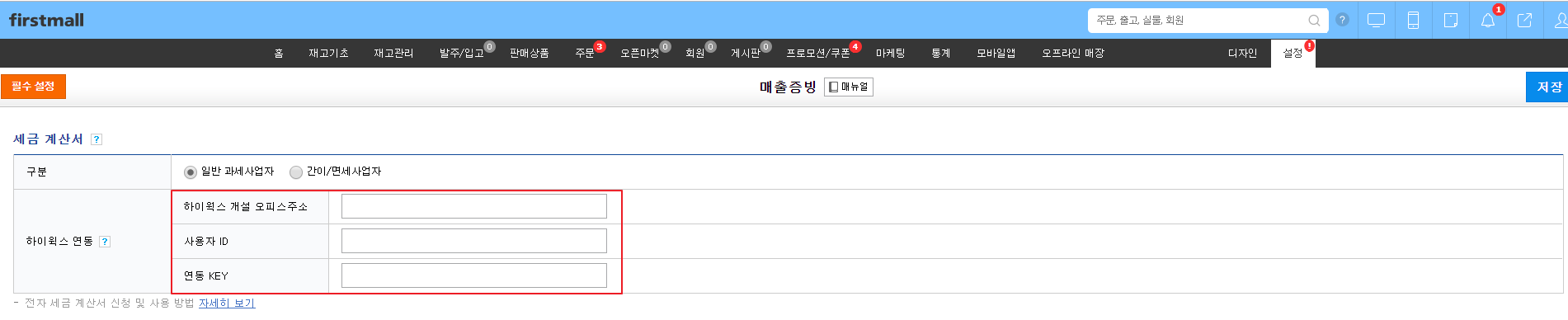Open the 게시판 menu
Image resolution: width=1568 pixels, height=320 pixels.
click(x=746, y=53)
